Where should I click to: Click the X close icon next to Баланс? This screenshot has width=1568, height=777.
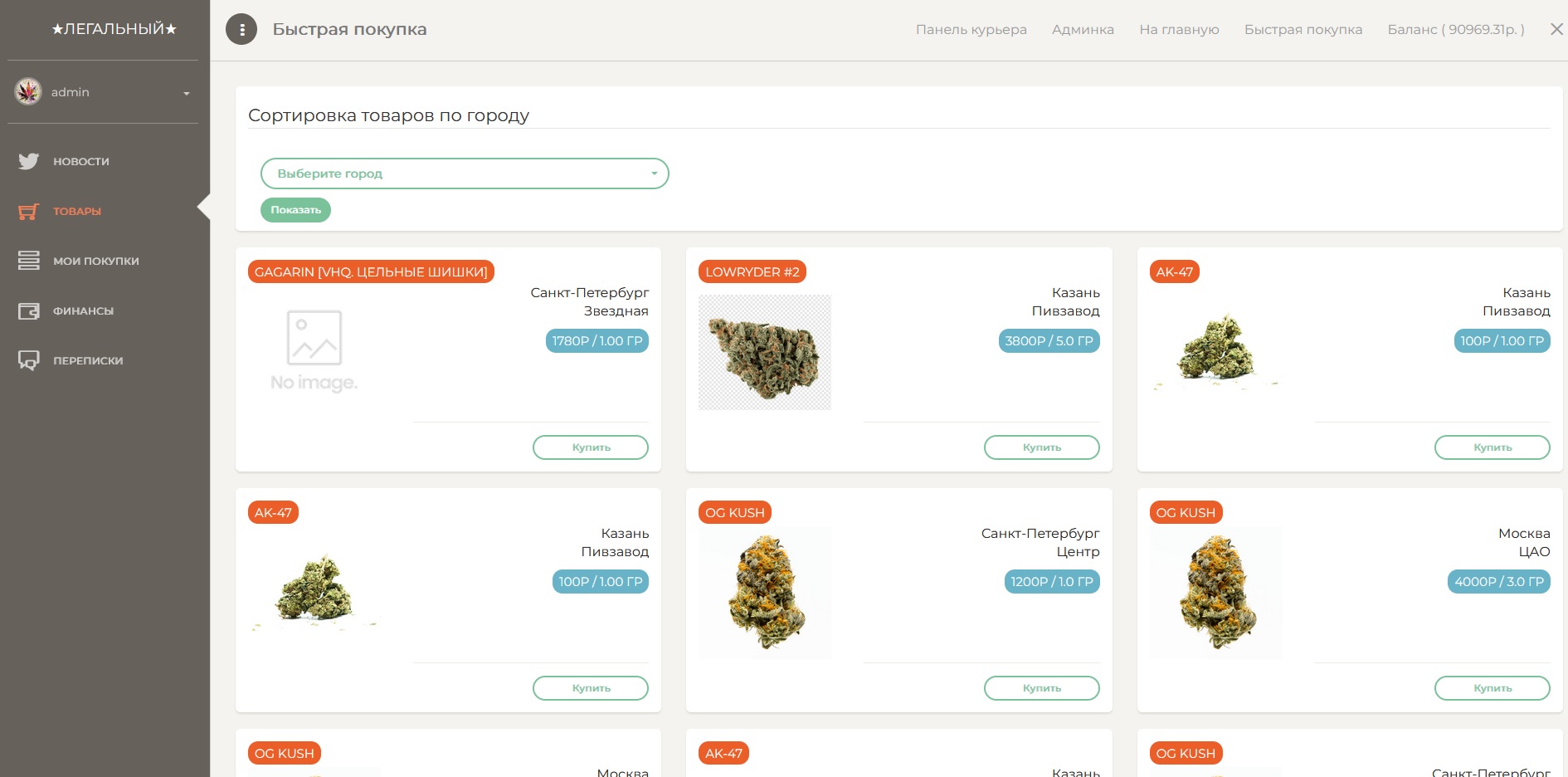(x=1556, y=29)
